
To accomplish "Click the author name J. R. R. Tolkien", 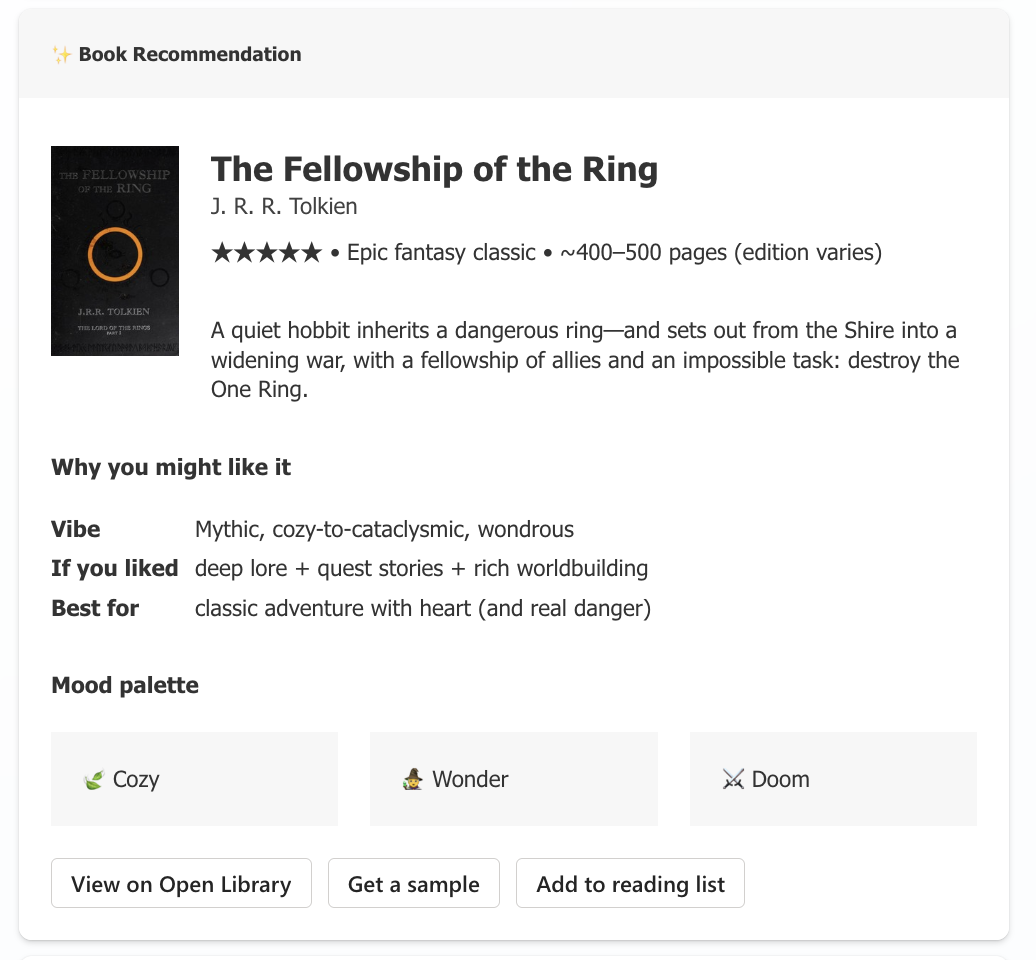I will pyautogui.click(x=284, y=207).
